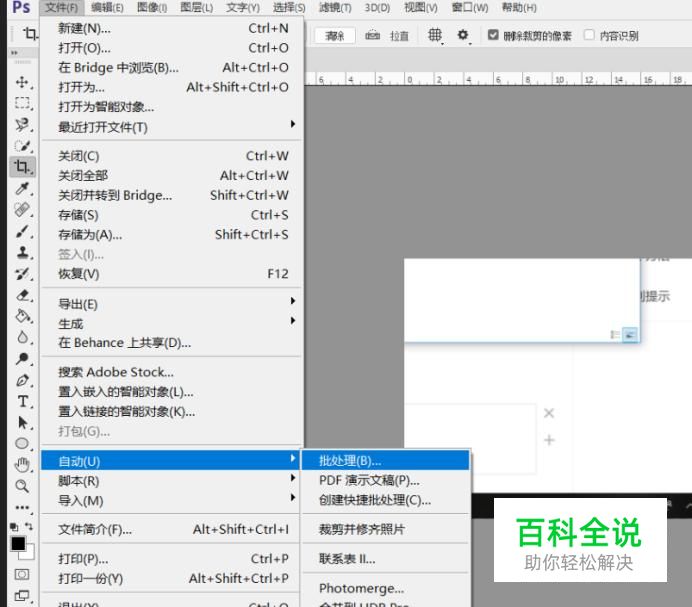Choose 存储为(A)... menu entry

[172, 234]
